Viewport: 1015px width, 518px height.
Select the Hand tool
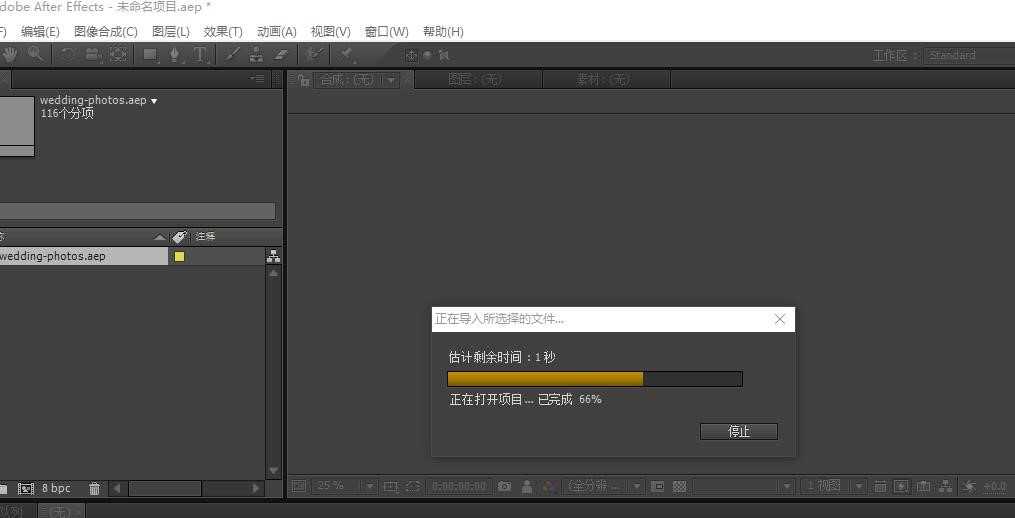pos(11,54)
